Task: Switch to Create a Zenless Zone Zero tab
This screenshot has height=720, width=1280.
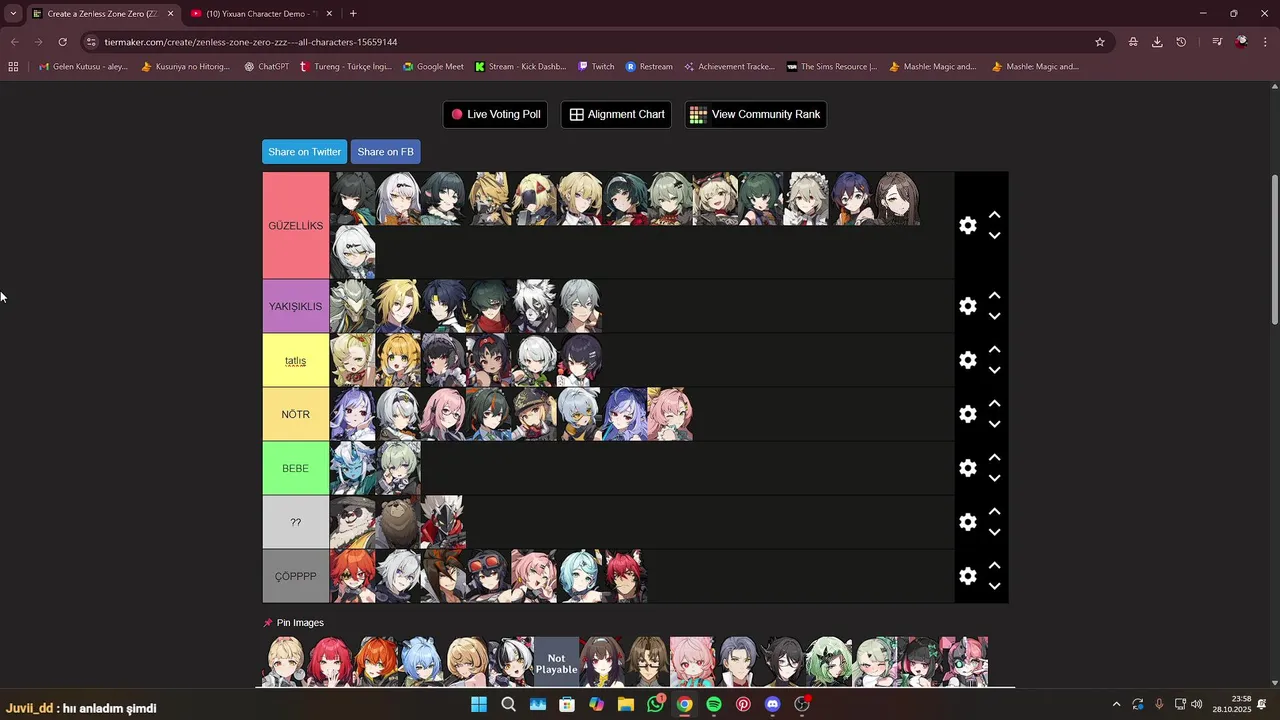Action: pyautogui.click(x=103, y=14)
